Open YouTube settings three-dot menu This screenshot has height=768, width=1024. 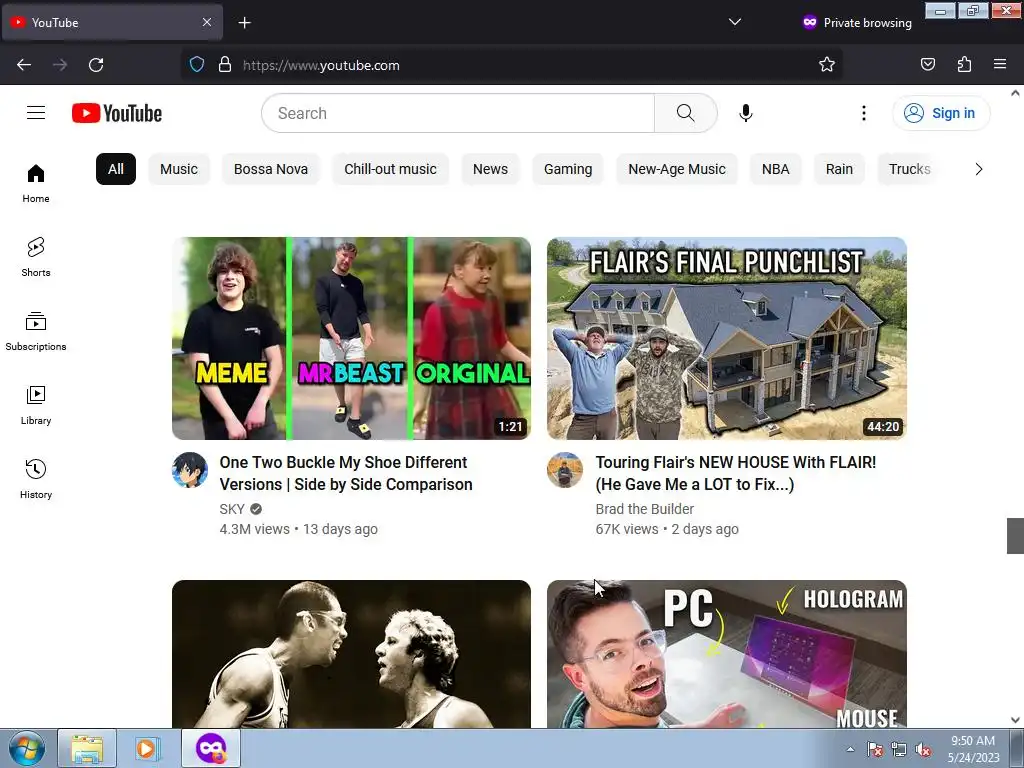(x=864, y=113)
